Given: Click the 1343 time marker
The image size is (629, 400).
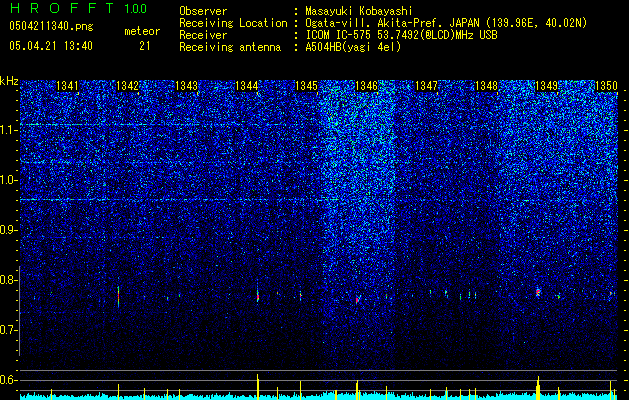Looking at the screenshot, I should tap(187, 86).
